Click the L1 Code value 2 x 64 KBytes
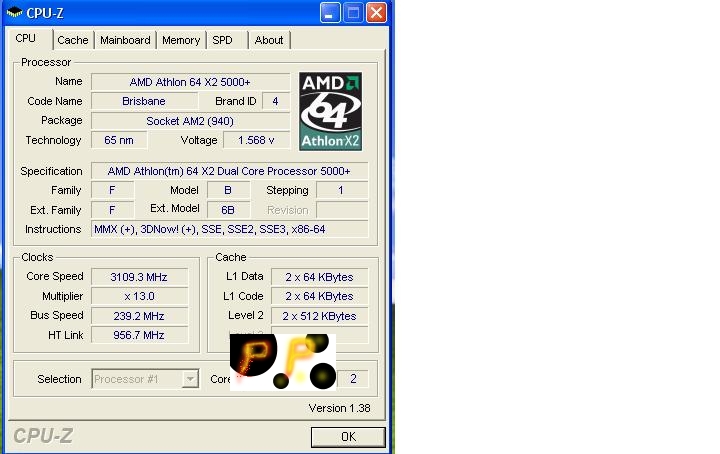This screenshot has height=454, width=720. [320, 297]
